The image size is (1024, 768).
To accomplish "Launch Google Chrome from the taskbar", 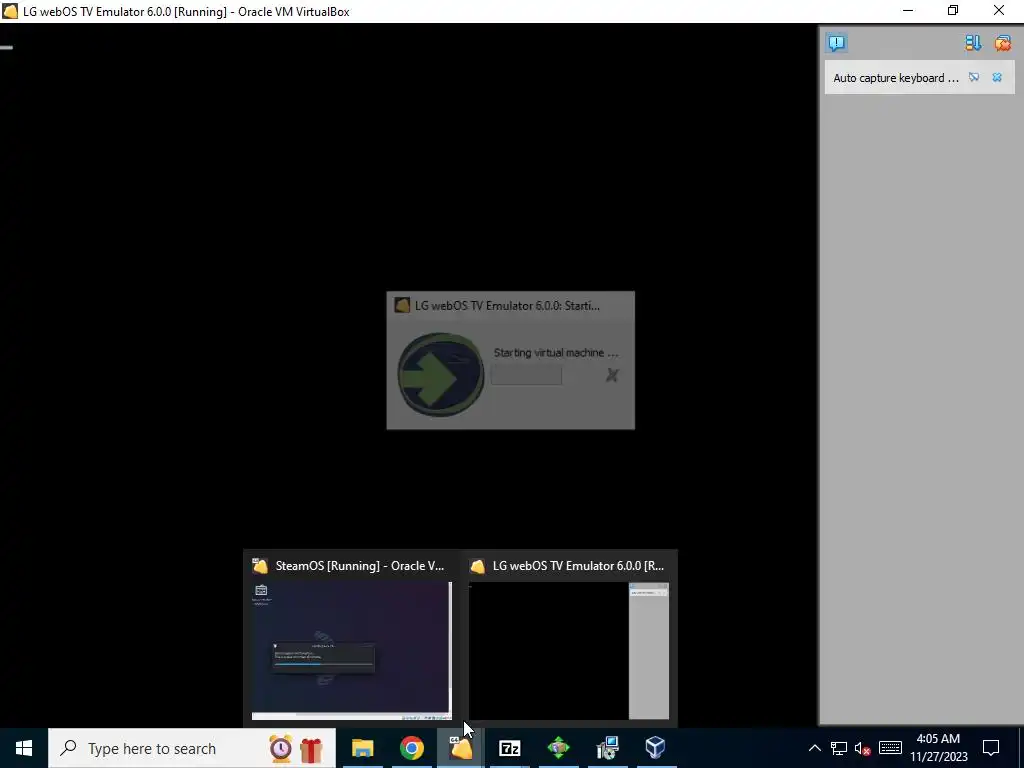I will point(411,748).
